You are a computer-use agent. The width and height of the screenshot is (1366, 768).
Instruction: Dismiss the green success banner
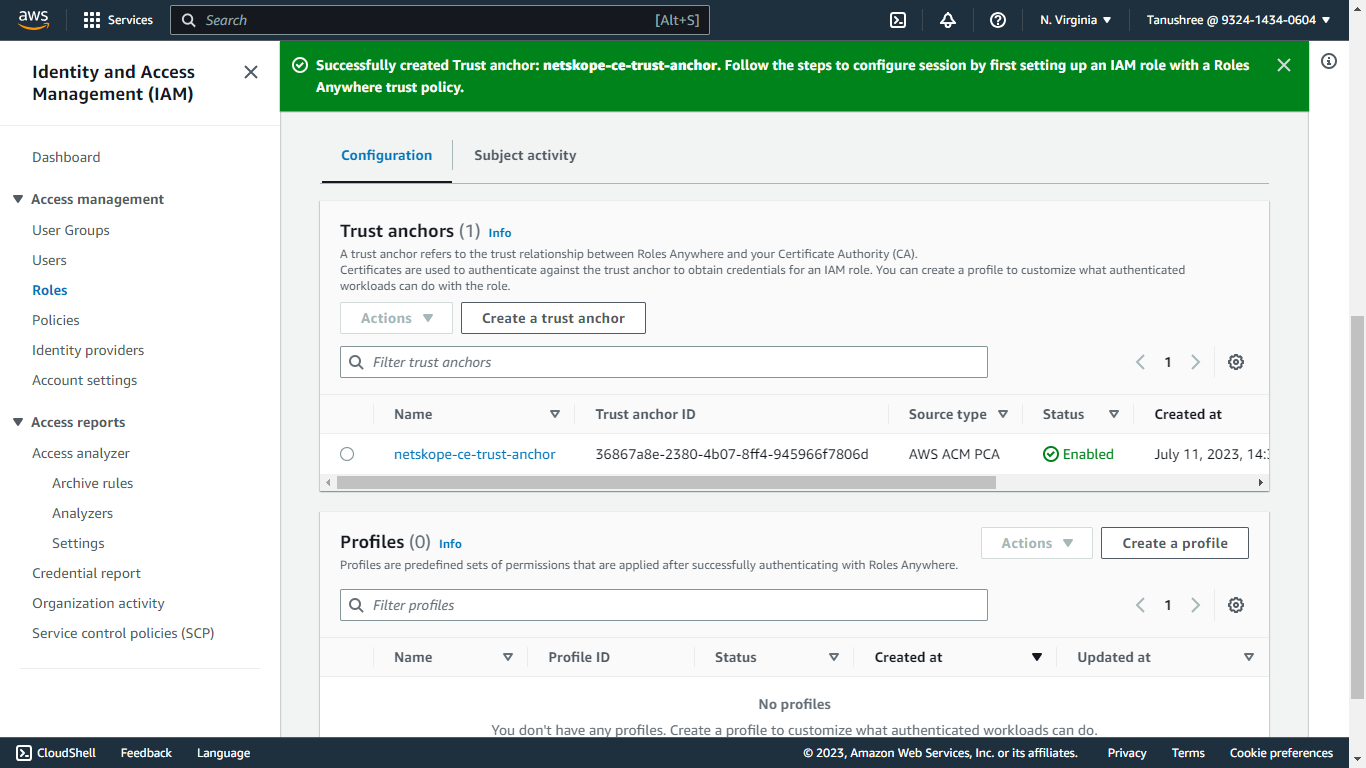point(1284,65)
